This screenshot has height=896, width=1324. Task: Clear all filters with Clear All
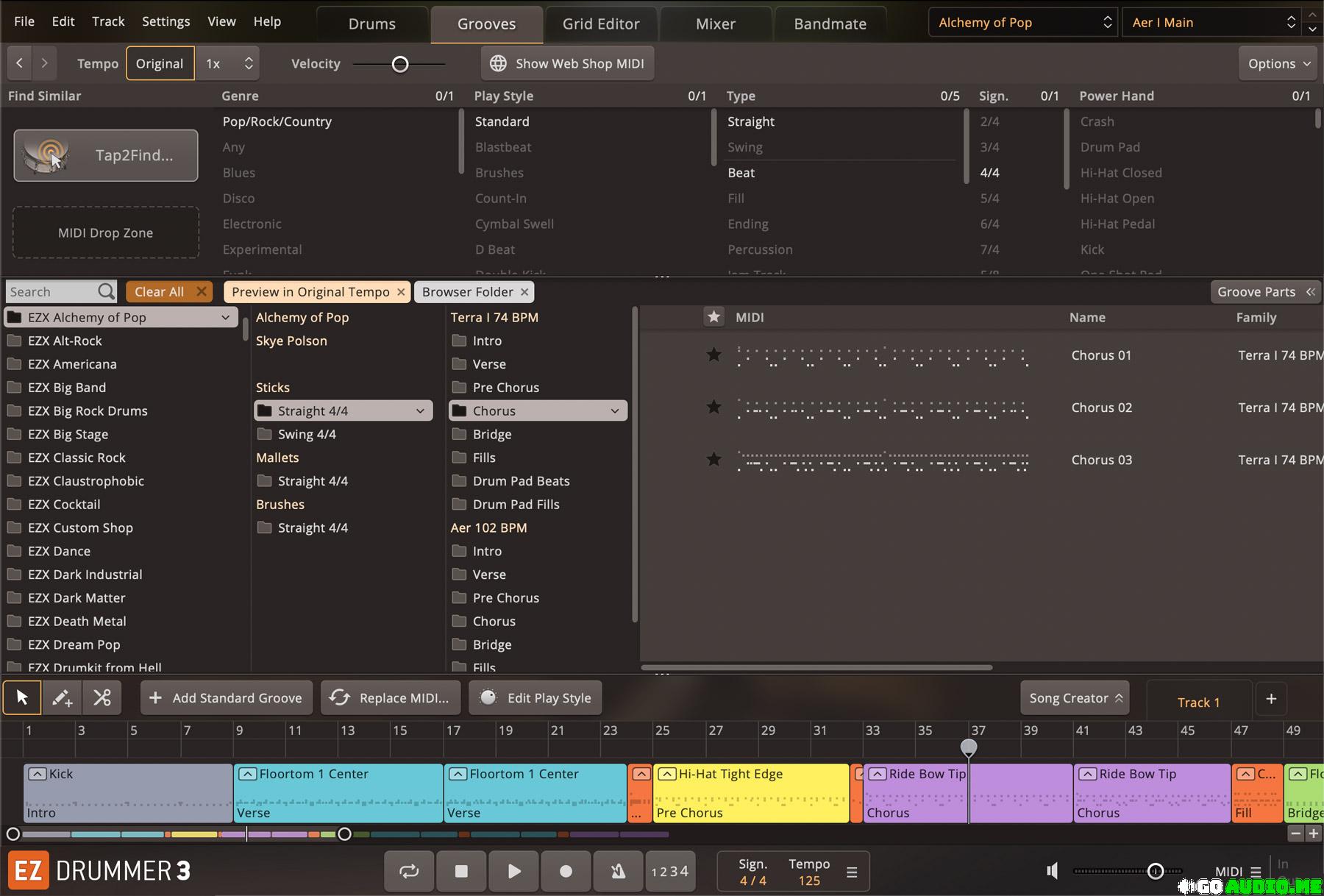coord(168,292)
